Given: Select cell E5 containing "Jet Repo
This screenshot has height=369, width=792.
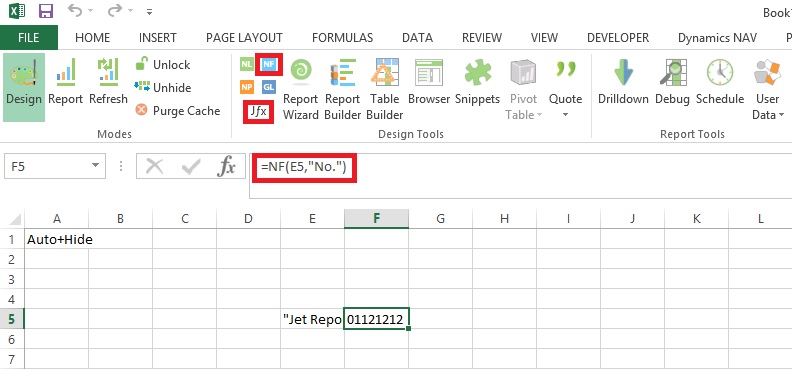Looking at the screenshot, I should pyautogui.click(x=312, y=319).
